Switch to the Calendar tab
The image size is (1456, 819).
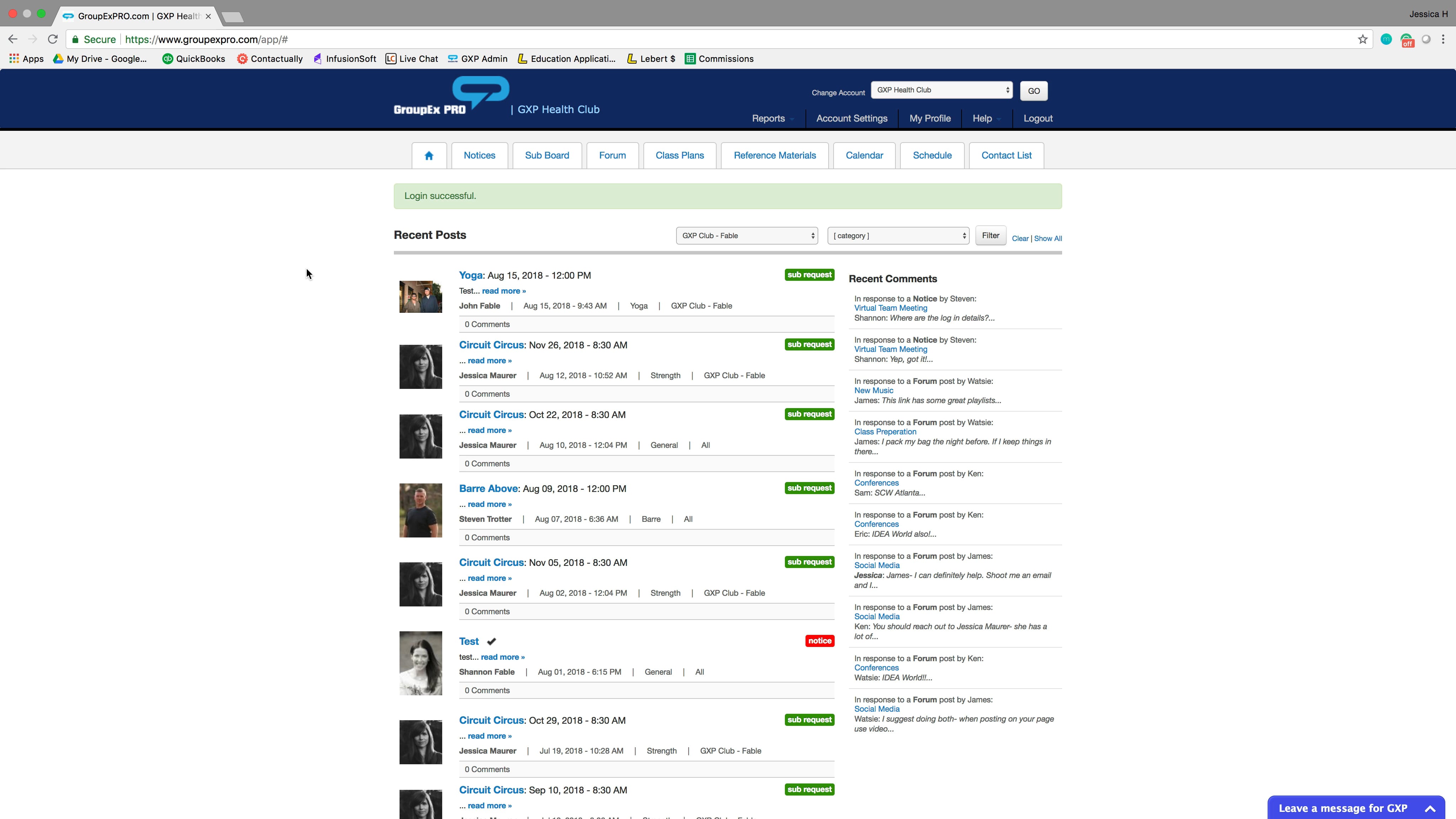[864, 155]
